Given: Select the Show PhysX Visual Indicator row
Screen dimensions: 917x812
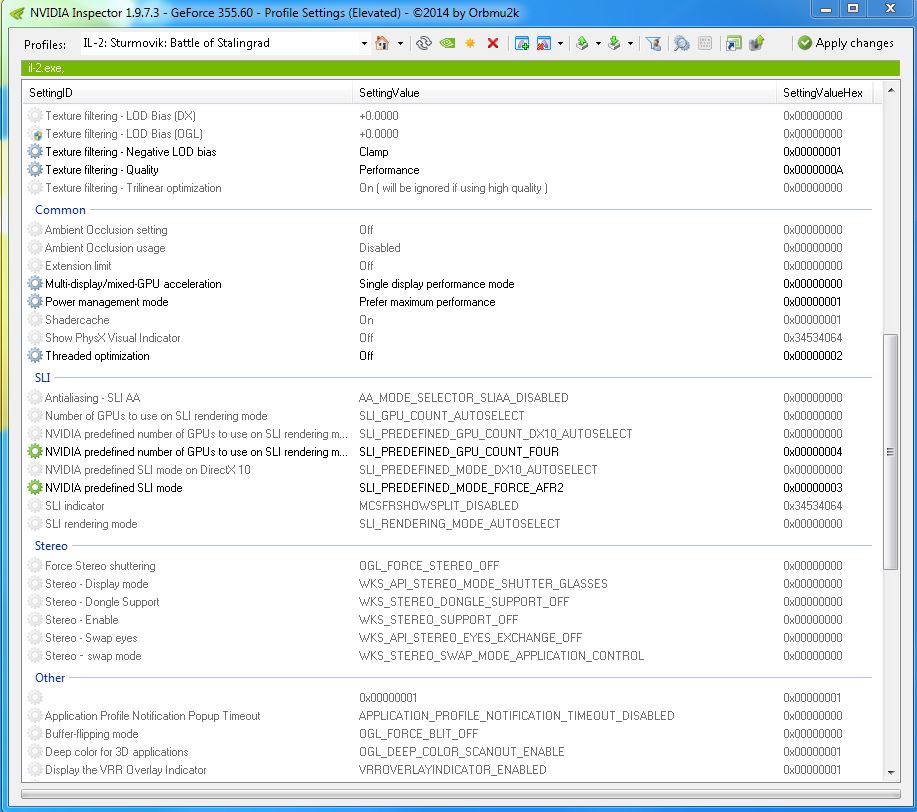Looking at the screenshot, I should click(x=450, y=338).
